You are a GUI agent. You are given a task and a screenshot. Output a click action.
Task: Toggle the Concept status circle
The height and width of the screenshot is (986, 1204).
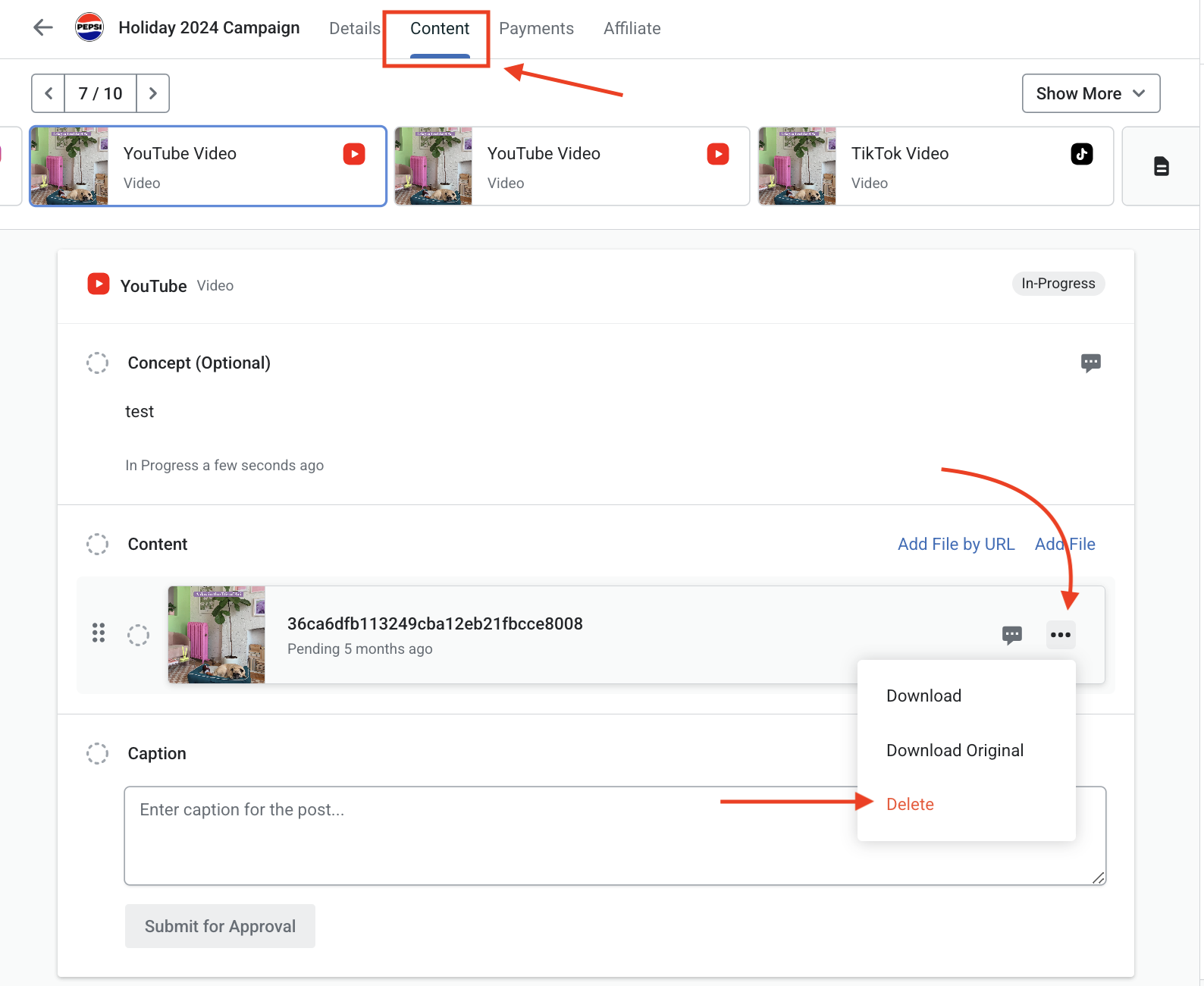97,363
